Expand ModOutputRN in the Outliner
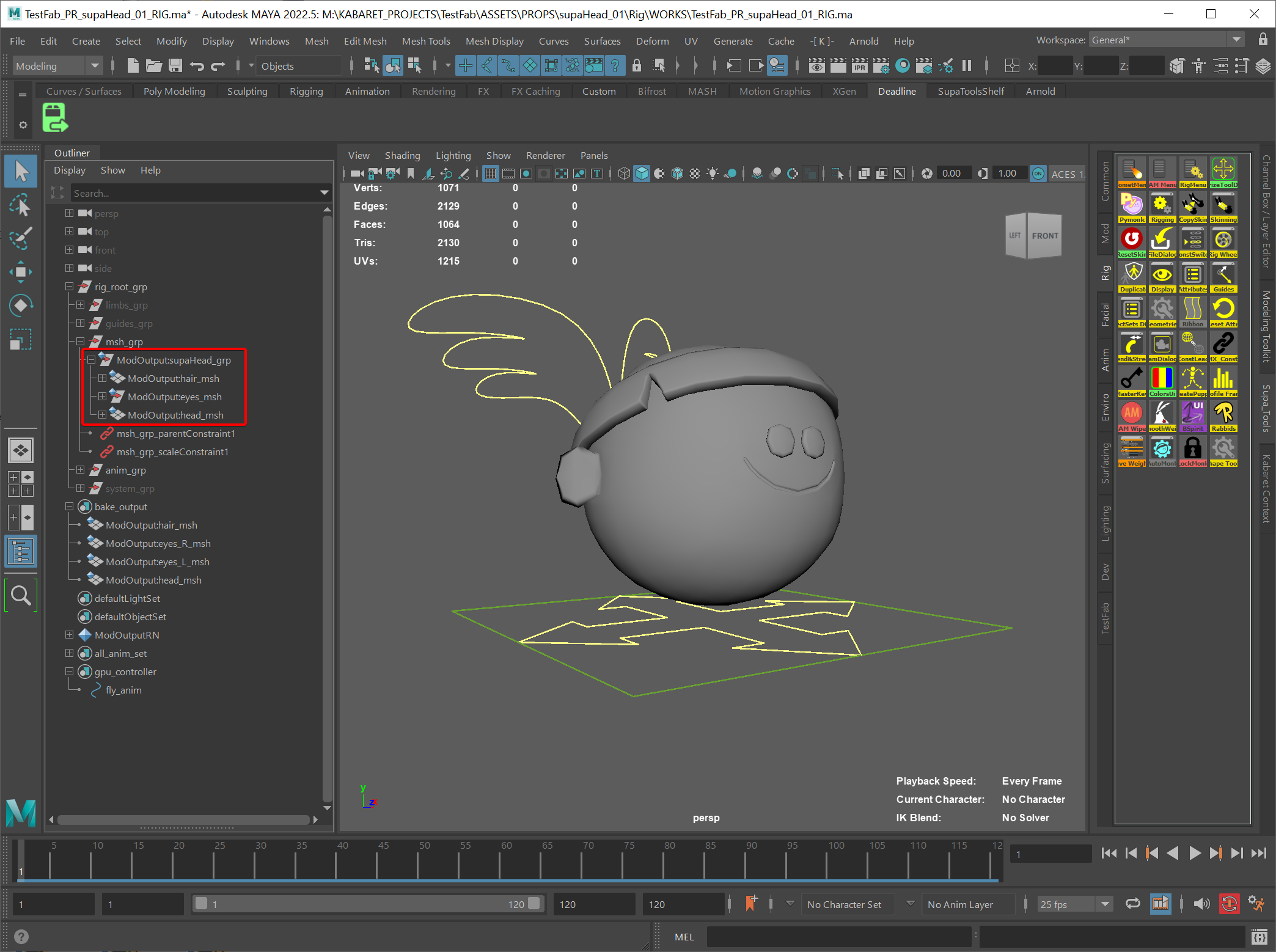Screen dimensions: 1276x952 [x=69, y=635]
